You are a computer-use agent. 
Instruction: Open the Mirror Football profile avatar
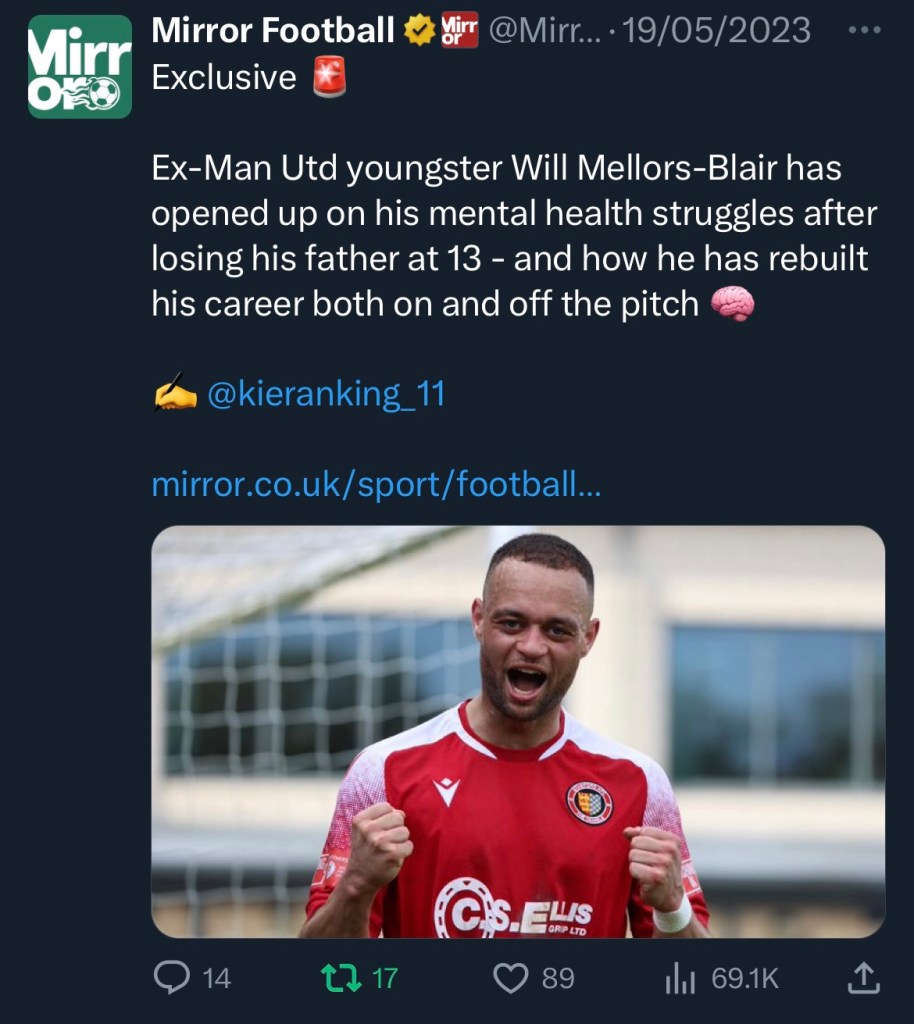(80, 67)
